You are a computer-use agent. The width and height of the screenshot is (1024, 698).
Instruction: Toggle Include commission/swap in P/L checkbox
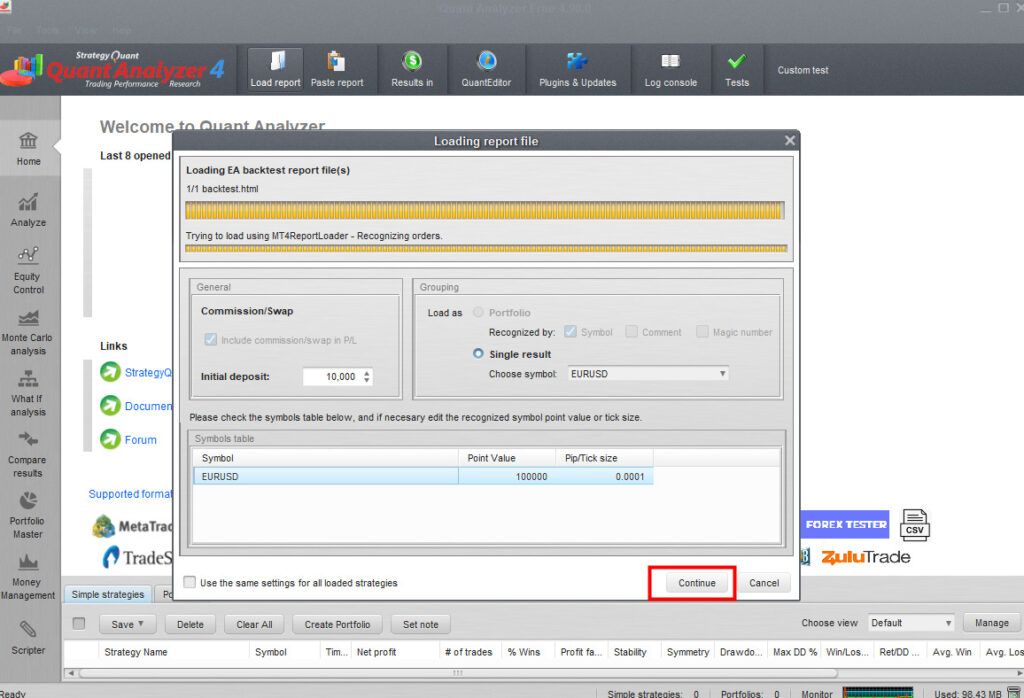click(x=210, y=340)
